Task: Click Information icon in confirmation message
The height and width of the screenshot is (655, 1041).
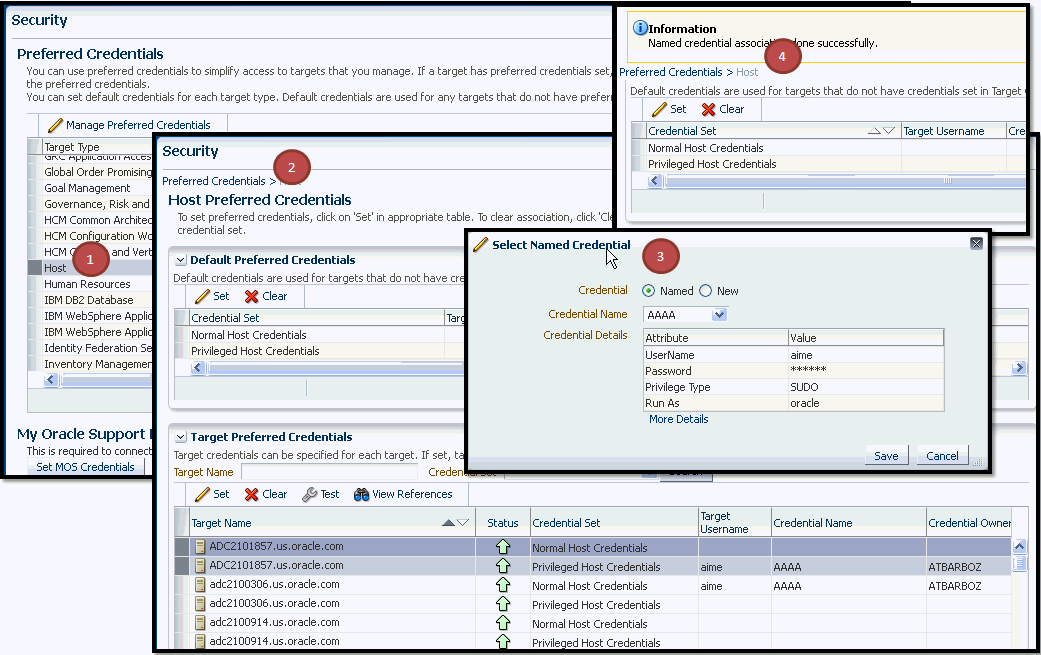Action: click(640, 28)
